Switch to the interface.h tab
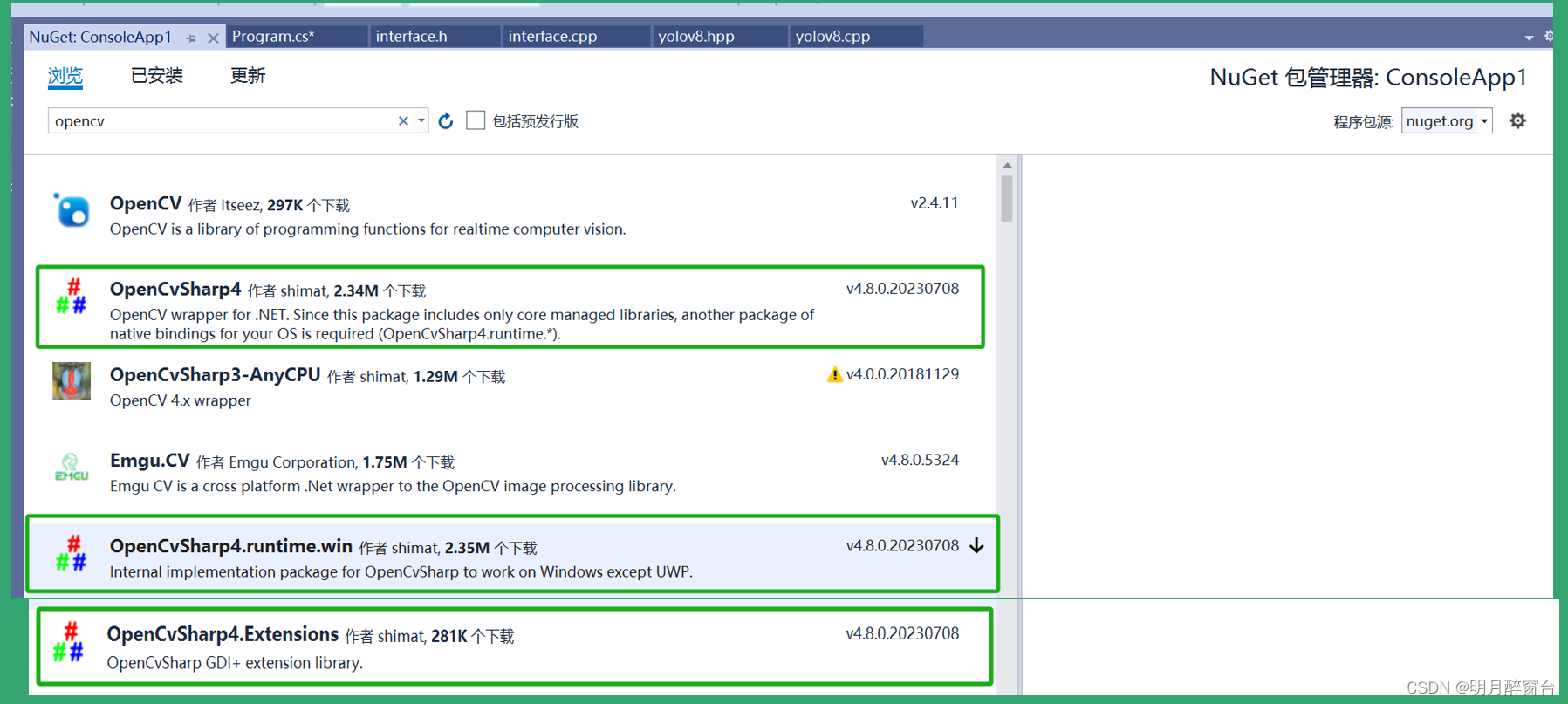This screenshot has width=1568, height=704. point(435,37)
